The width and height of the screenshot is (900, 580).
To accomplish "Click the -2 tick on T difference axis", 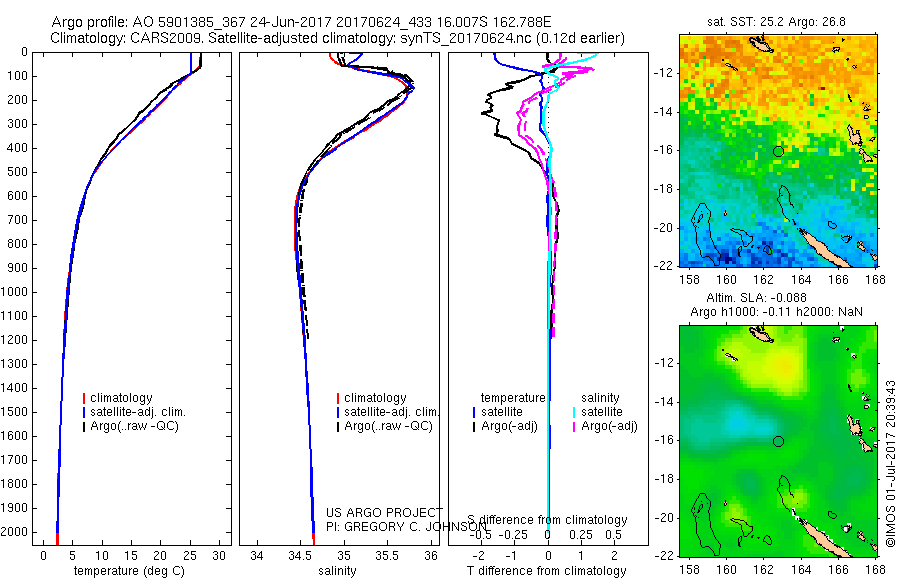I will [x=479, y=556].
